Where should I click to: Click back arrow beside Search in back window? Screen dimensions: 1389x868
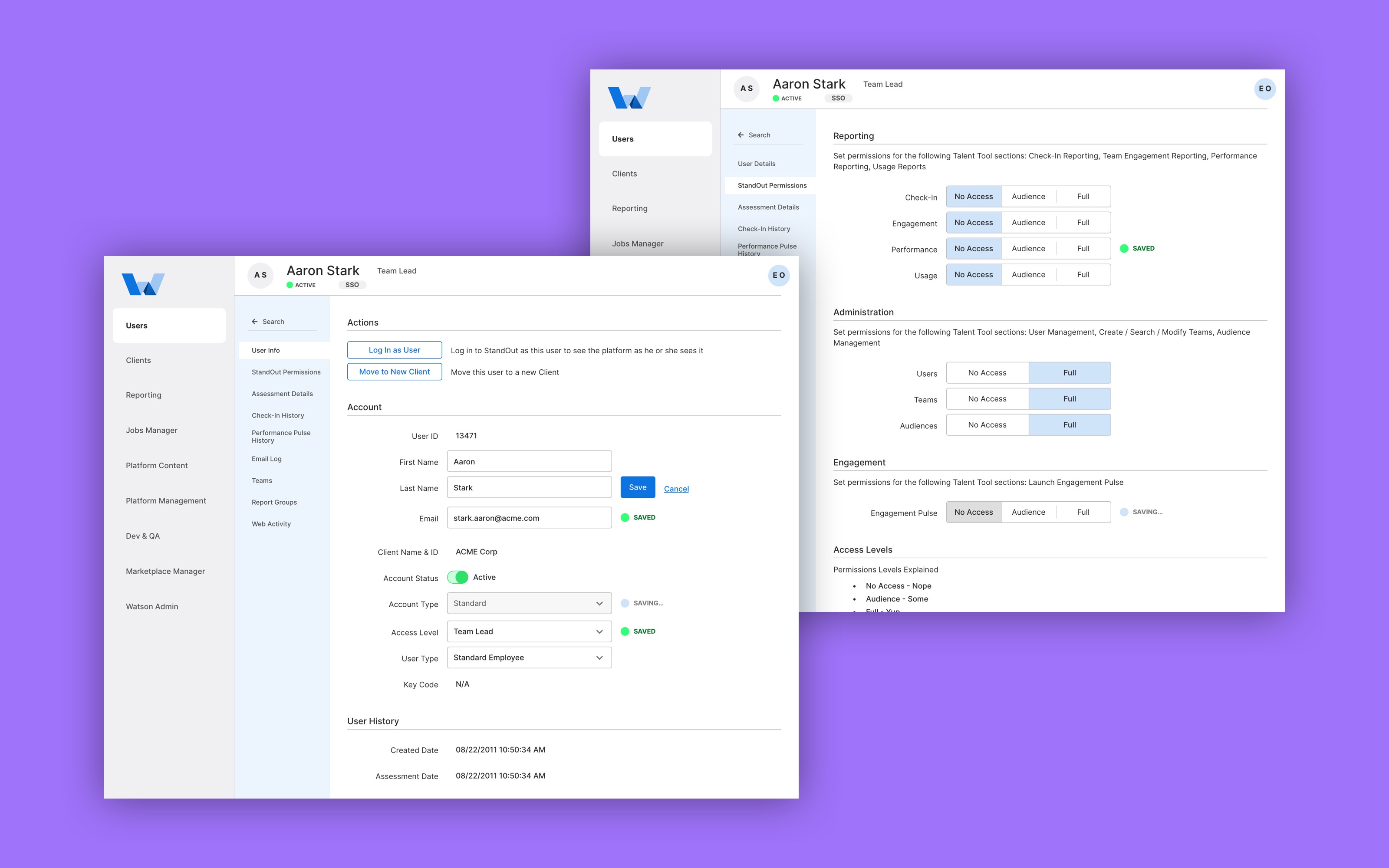coord(741,135)
